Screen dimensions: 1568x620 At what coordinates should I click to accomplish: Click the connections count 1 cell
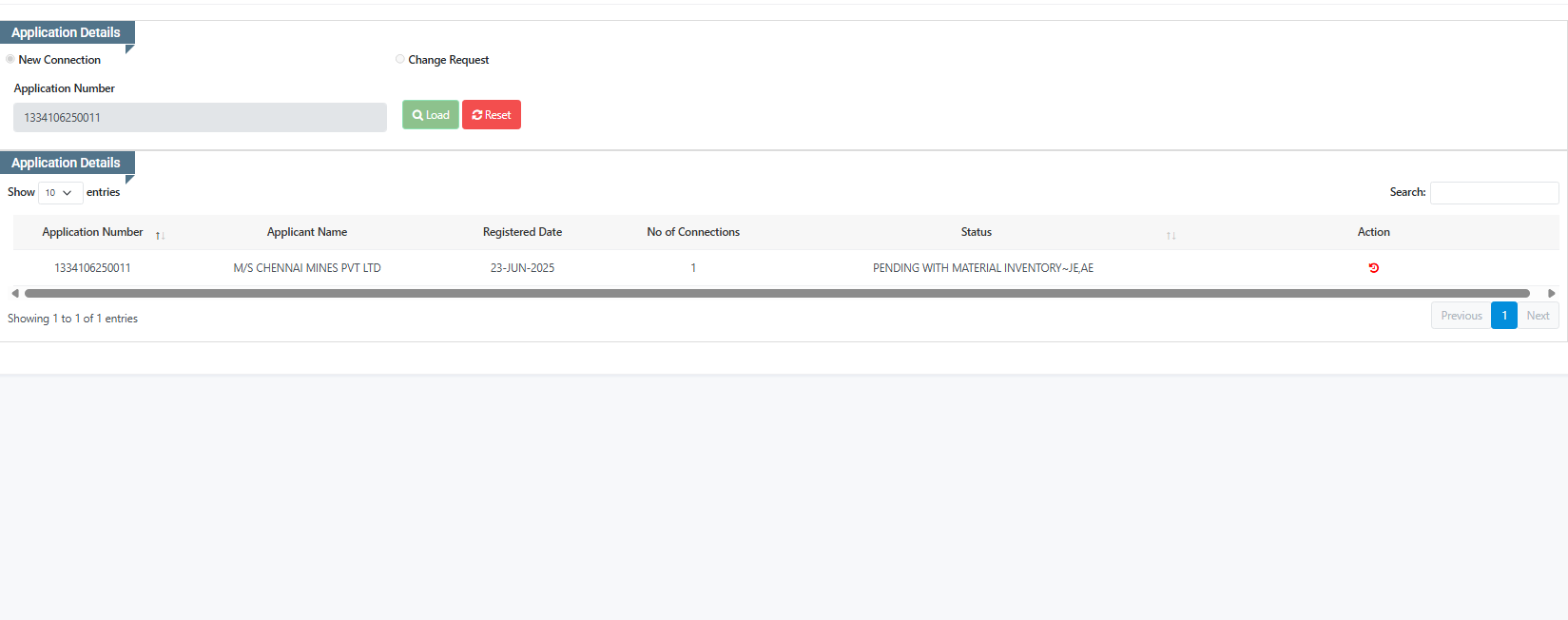click(693, 268)
